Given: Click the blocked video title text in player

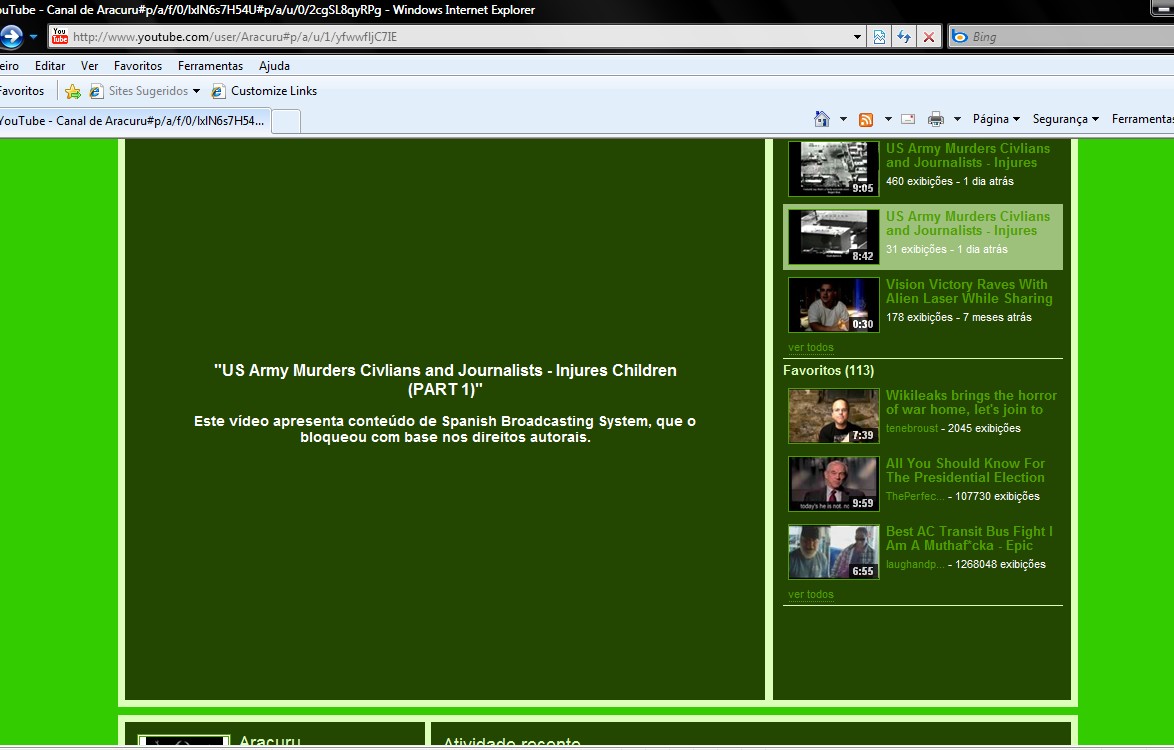Looking at the screenshot, I should 445,379.
